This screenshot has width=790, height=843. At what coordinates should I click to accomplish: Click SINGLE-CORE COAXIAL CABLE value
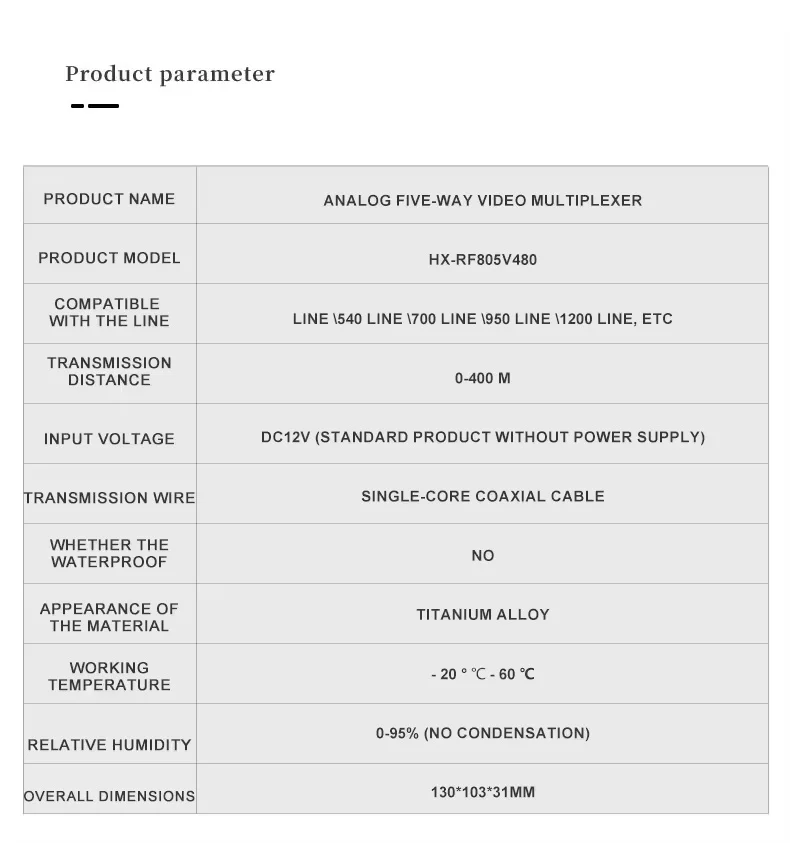pyautogui.click(x=482, y=496)
